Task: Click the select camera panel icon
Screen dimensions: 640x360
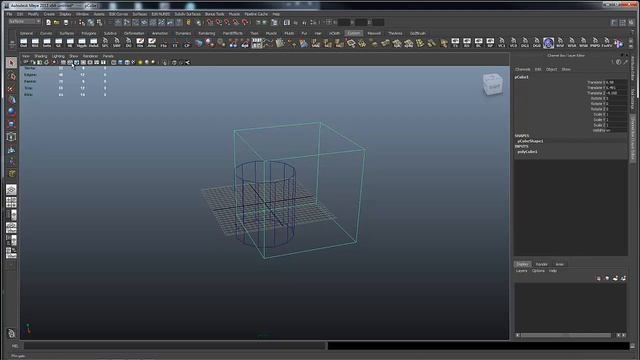Action: point(26,62)
